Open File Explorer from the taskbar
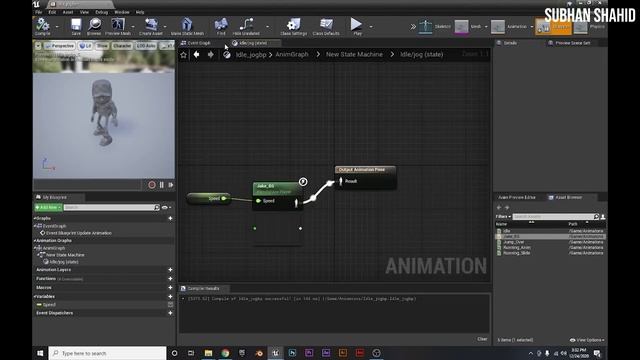The height and width of the screenshot is (360, 640). pos(208,353)
